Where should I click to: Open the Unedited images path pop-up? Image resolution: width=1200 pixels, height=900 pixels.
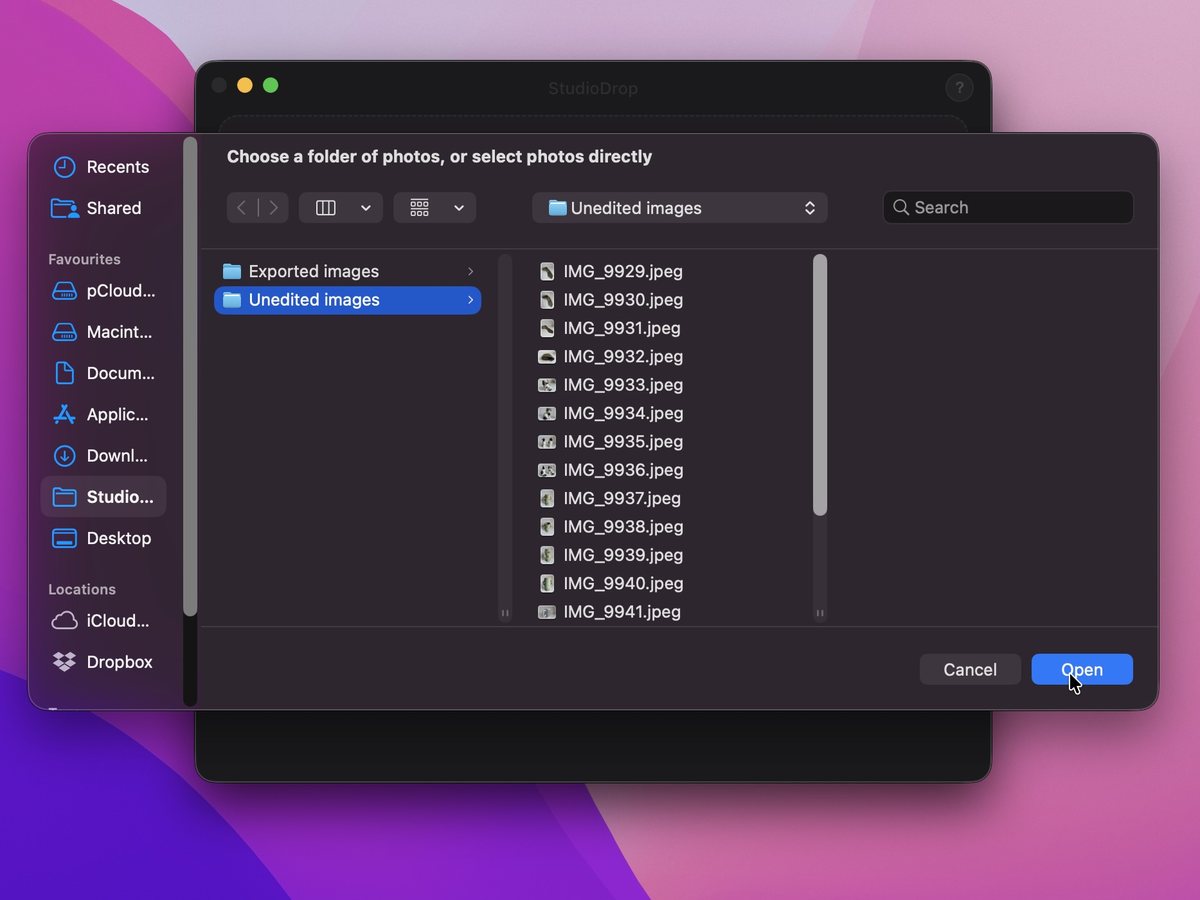[680, 208]
